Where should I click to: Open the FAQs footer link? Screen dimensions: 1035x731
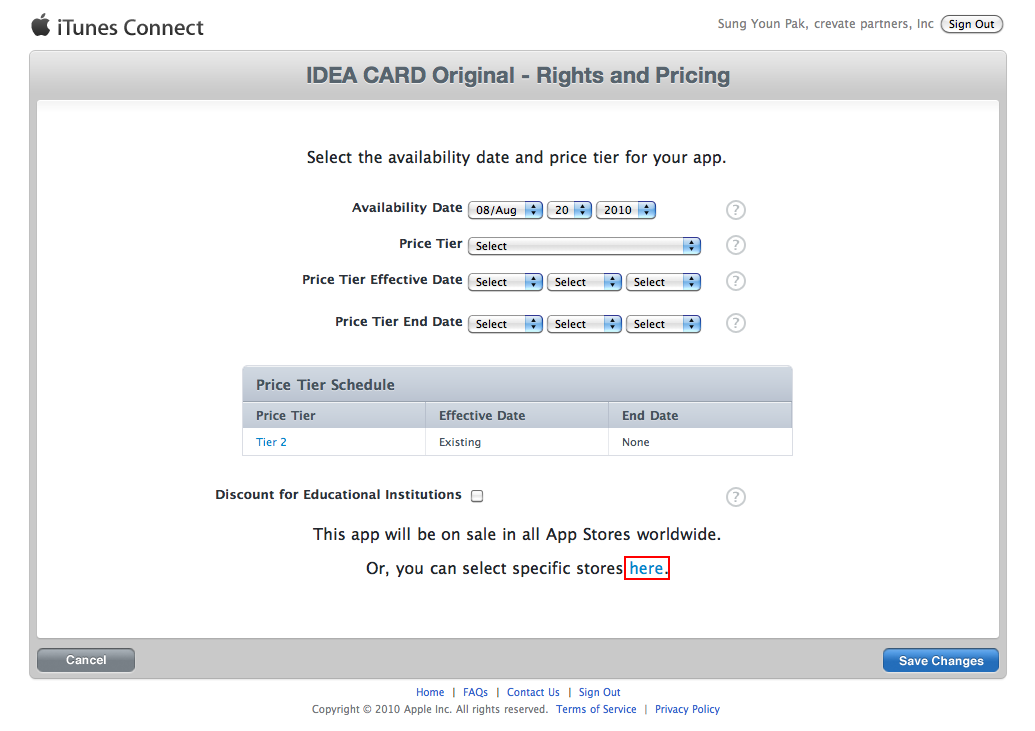tap(475, 692)
